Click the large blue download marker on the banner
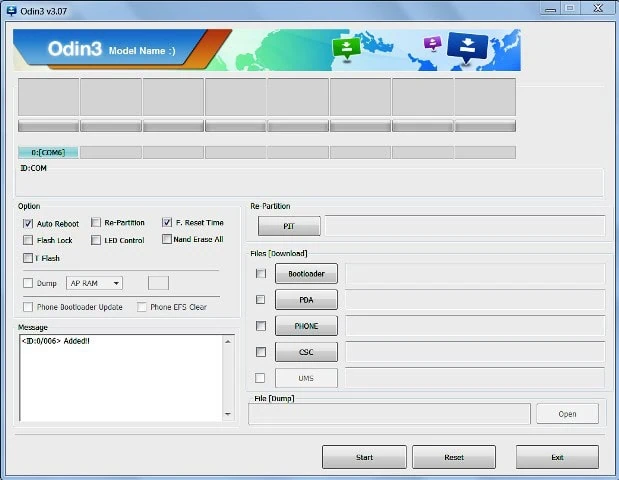 point(467,47)
